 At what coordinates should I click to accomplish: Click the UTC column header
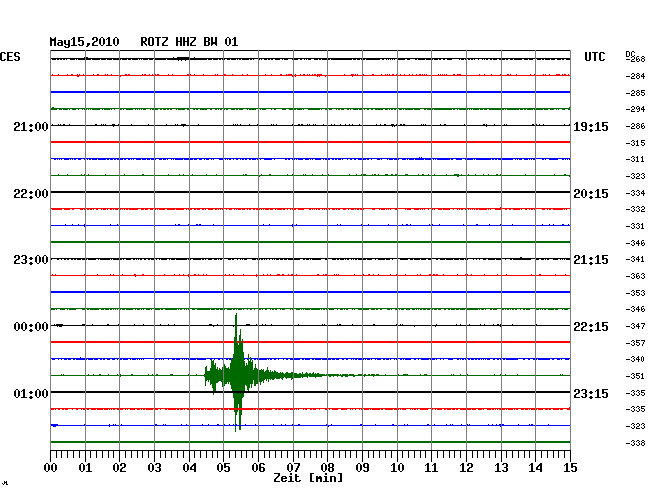(594, 57)
